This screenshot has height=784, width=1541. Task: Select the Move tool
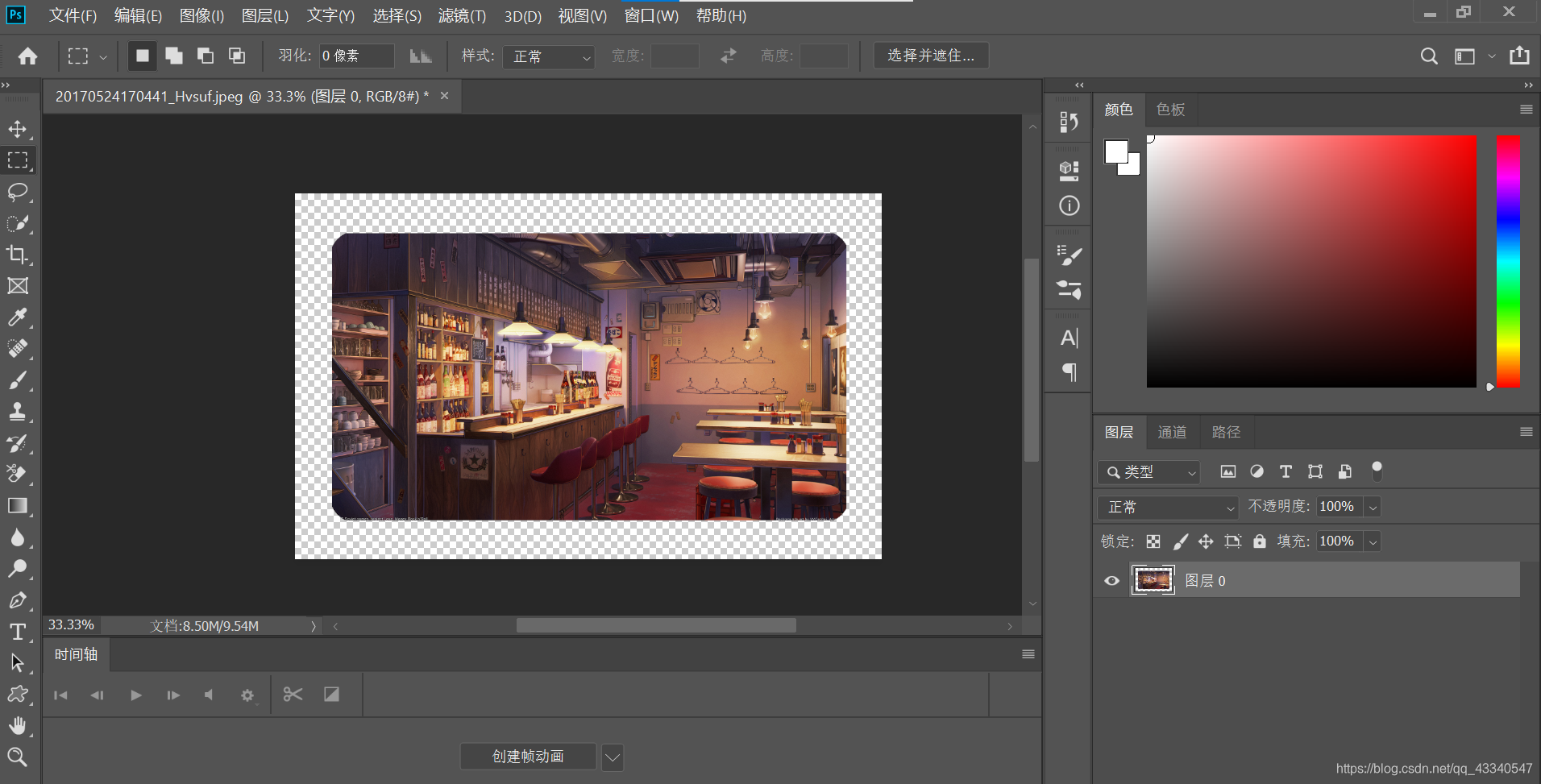tap(18, 129)
